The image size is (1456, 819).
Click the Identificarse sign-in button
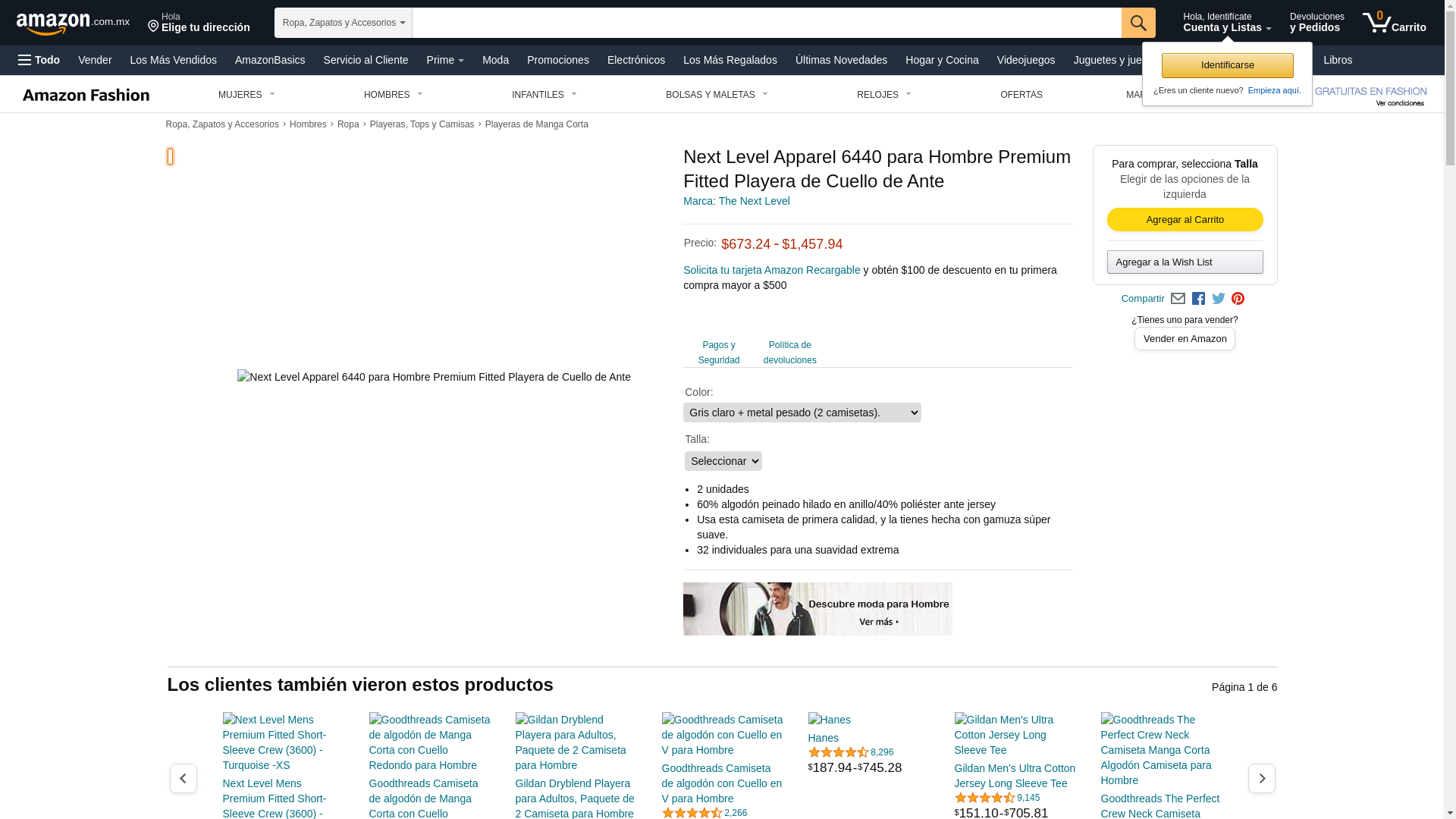click(1227, 65)
